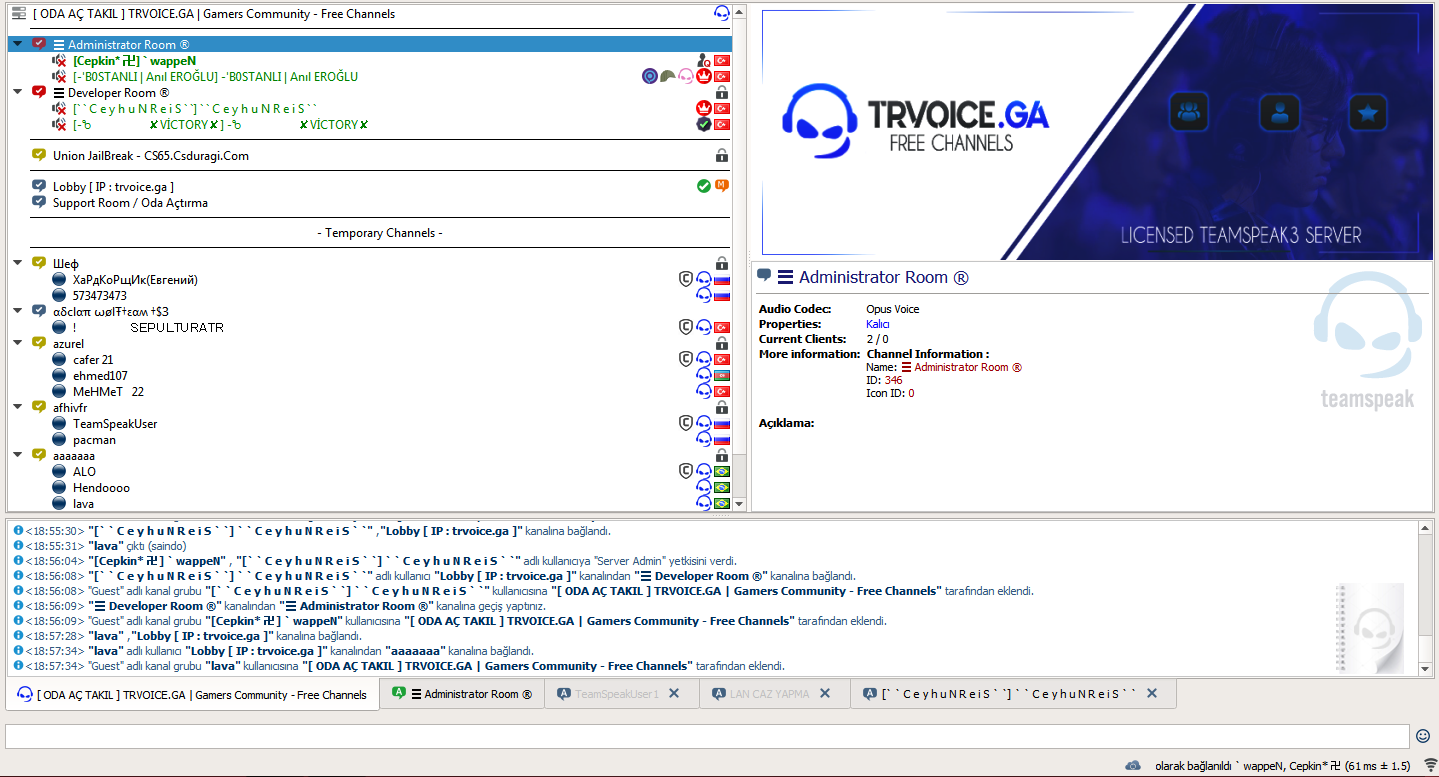Screen dimensions: 1439x777
Task: Click channel tree scrollbar up arrow
Action: point(740,14)
